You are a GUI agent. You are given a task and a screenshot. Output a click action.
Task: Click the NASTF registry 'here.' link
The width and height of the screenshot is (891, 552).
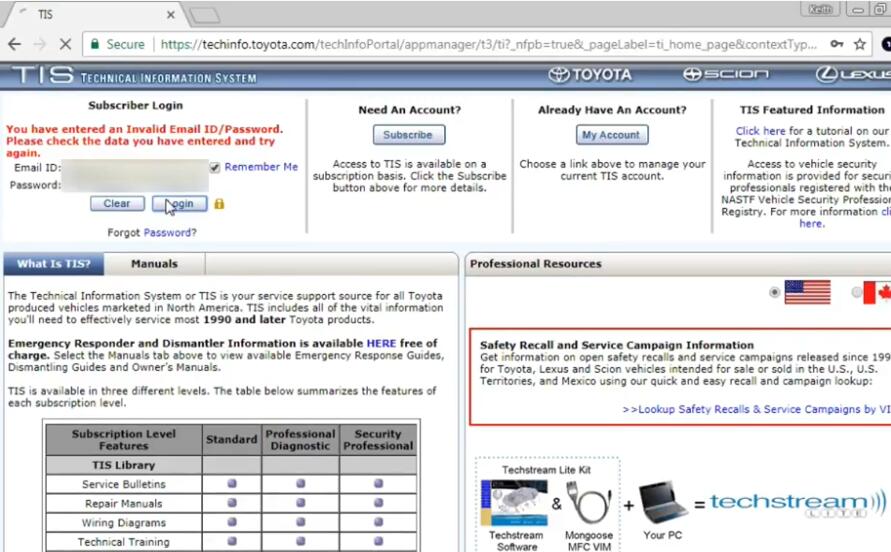(x=811, y=223)
